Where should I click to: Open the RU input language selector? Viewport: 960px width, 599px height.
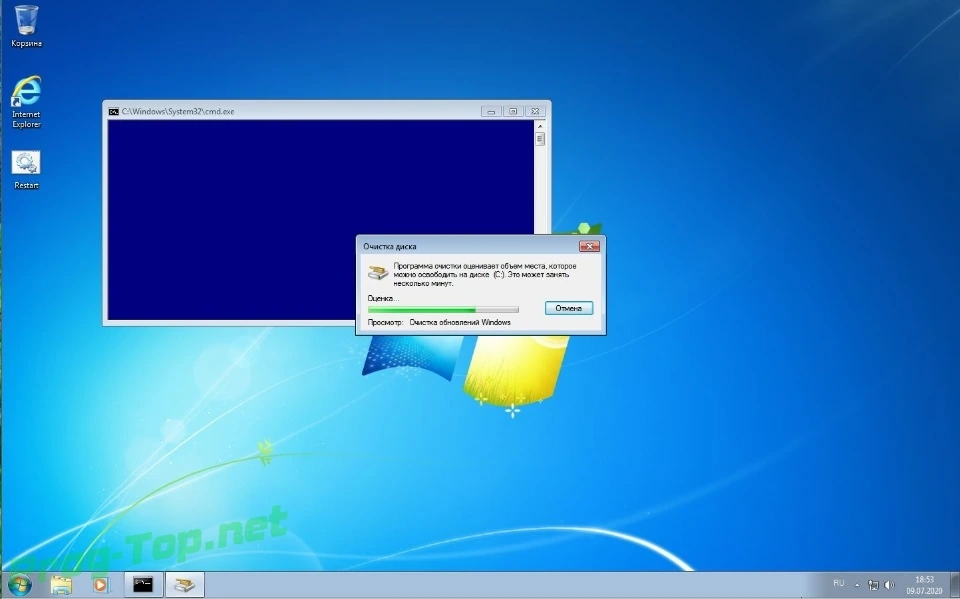839,583
